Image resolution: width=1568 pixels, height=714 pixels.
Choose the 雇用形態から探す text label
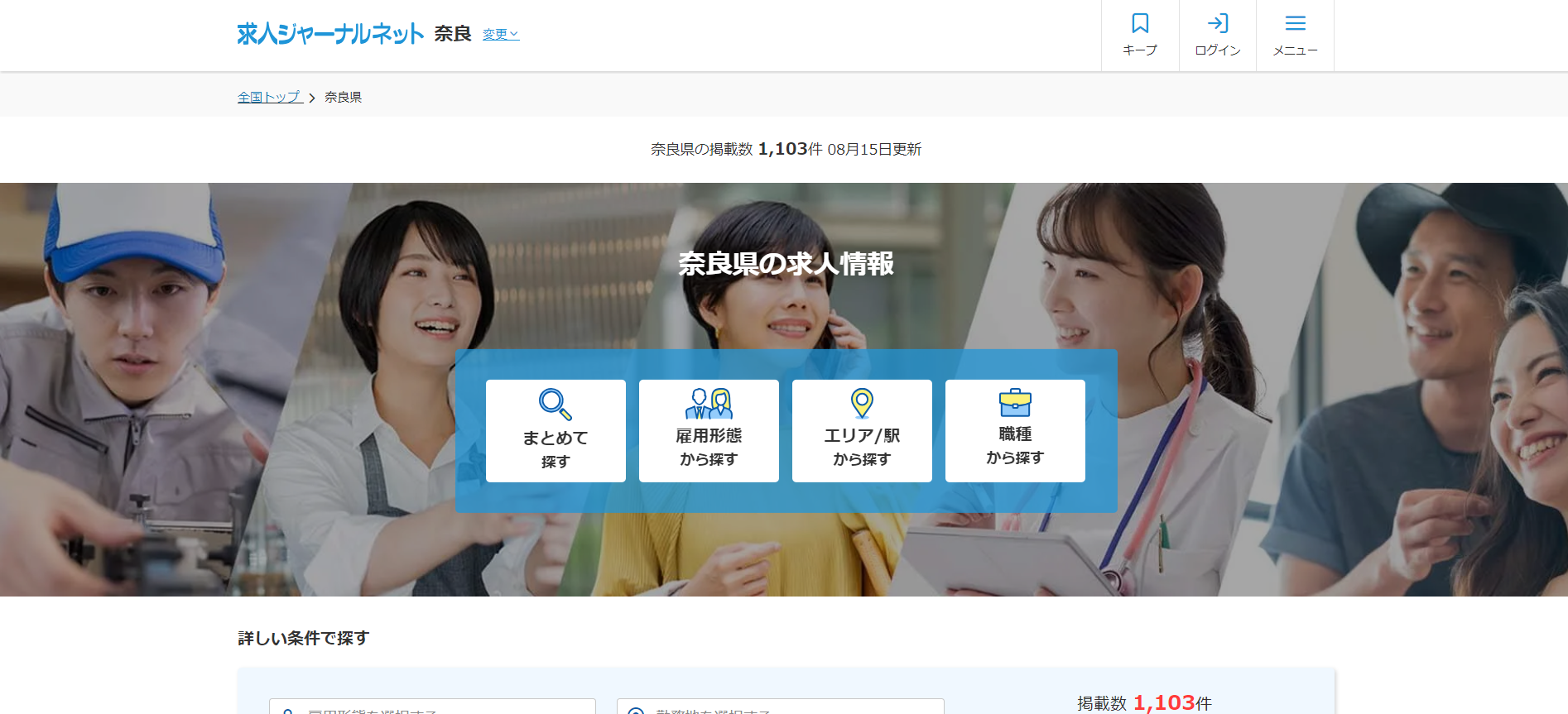(x=709, y=447)
